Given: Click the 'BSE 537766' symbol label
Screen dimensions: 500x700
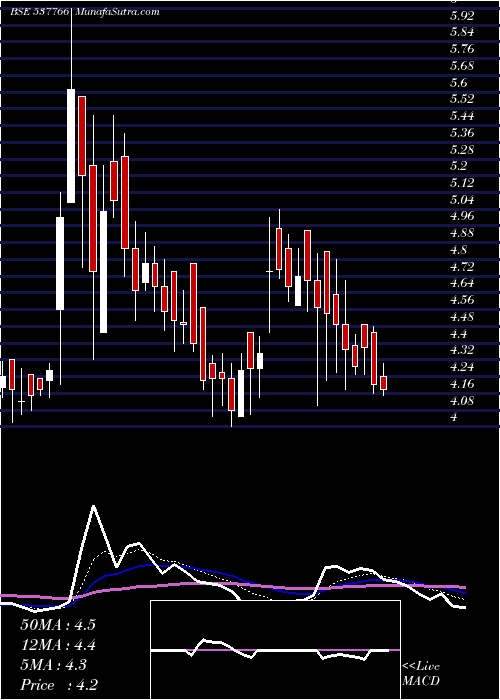Looking at the screenshot, I should click(x=40, y=12).
